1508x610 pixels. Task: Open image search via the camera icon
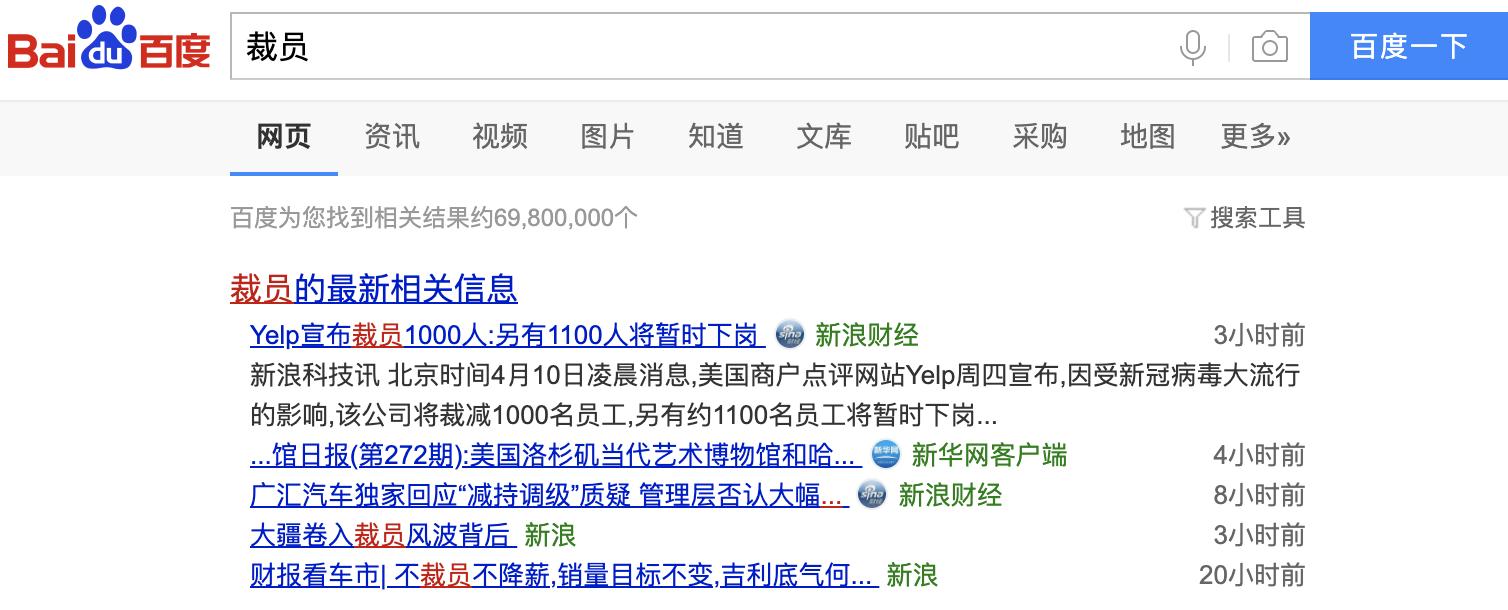(1268, 45)
